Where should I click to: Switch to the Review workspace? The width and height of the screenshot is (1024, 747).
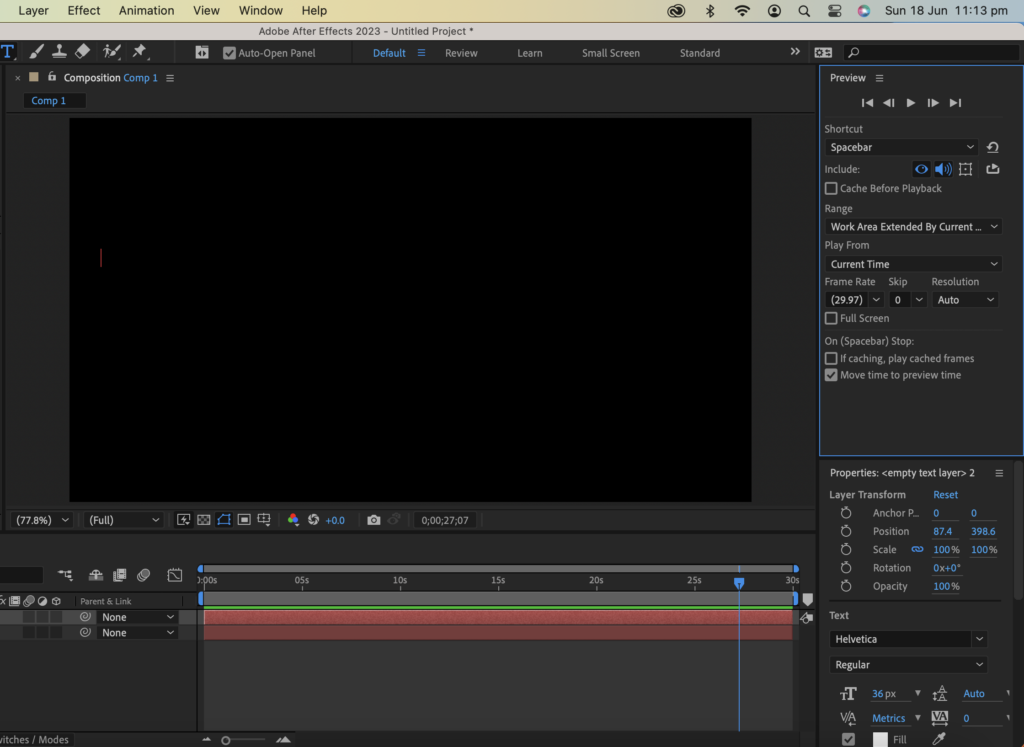coord(461,53)
